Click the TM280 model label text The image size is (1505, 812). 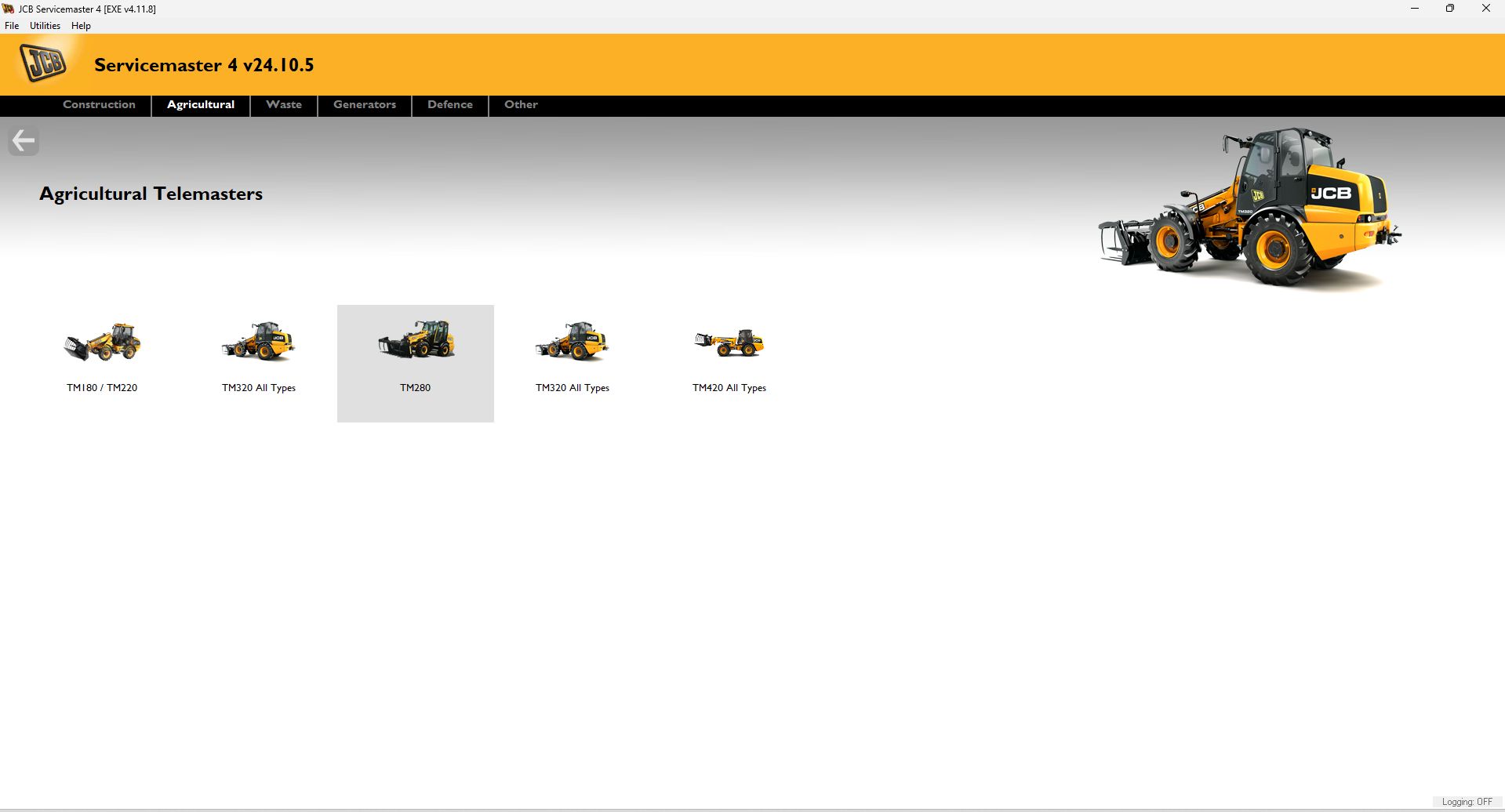pyautogui.click(x=415, y=387)
